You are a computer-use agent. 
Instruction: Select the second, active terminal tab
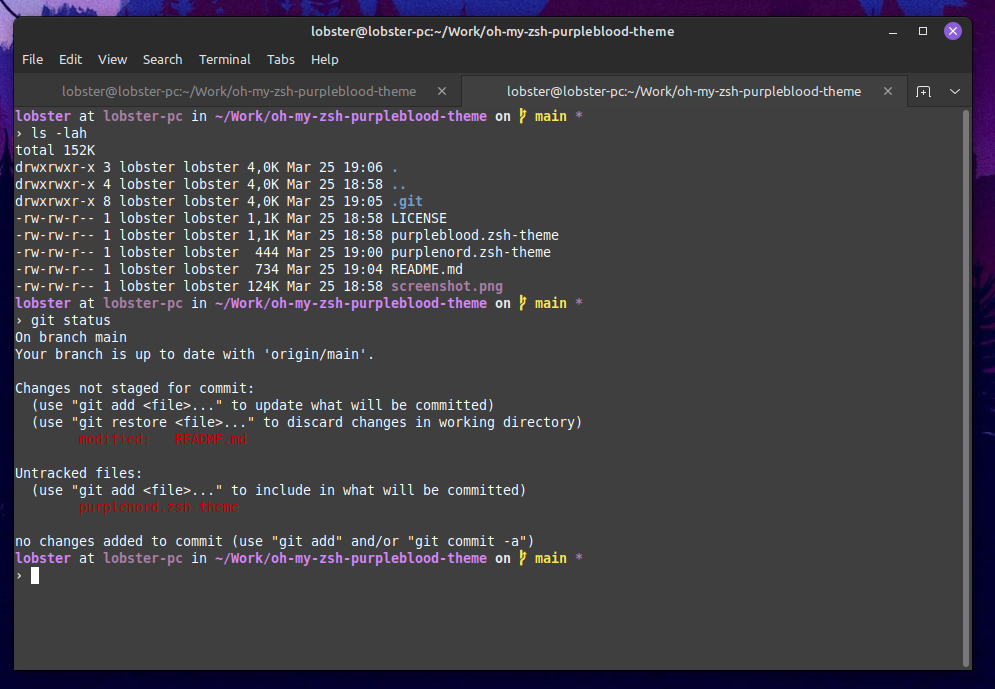tap(683, 91)
